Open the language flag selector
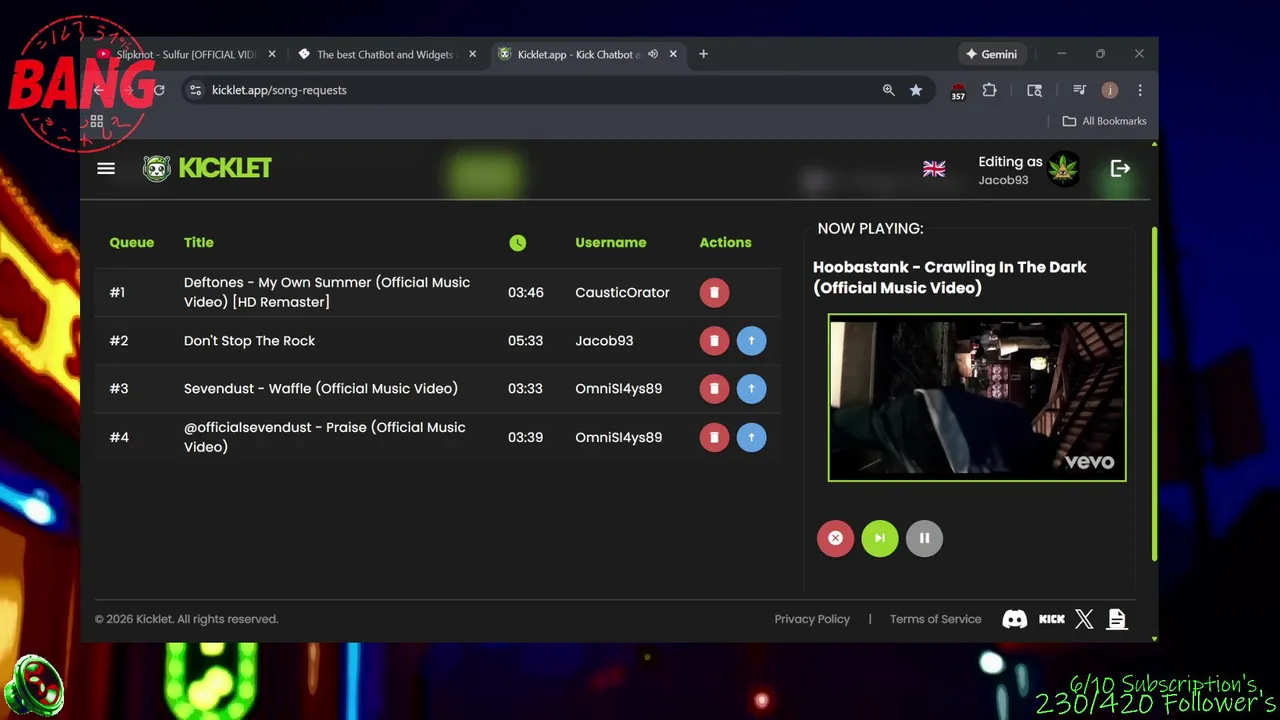This screenshot has width=1280, height=720. (x=934, y=169)
